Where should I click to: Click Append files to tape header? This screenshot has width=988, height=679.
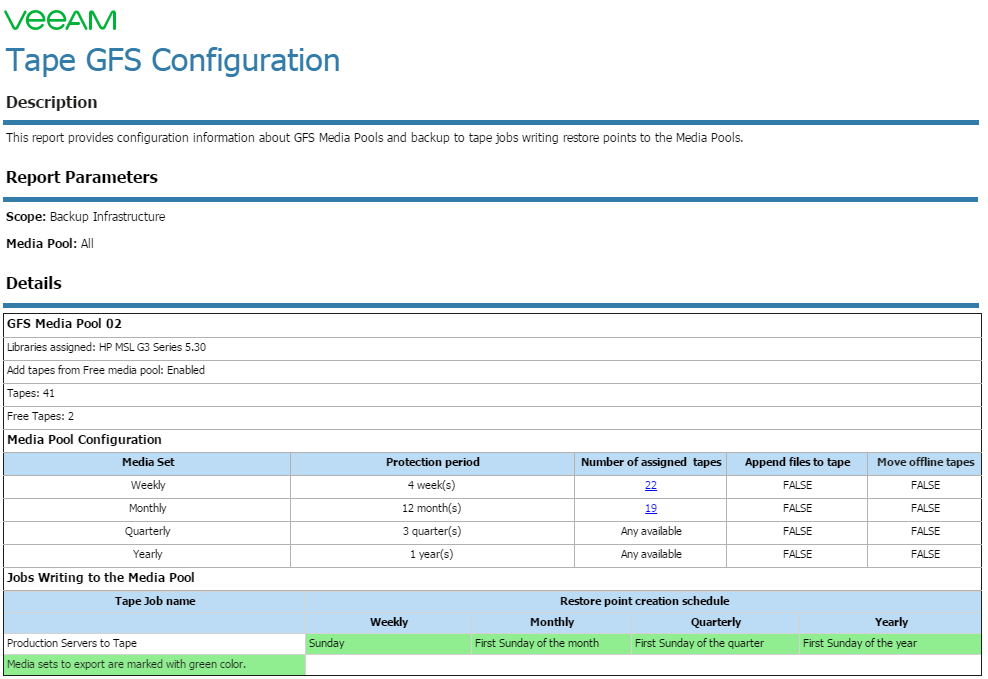click(797, 464)
